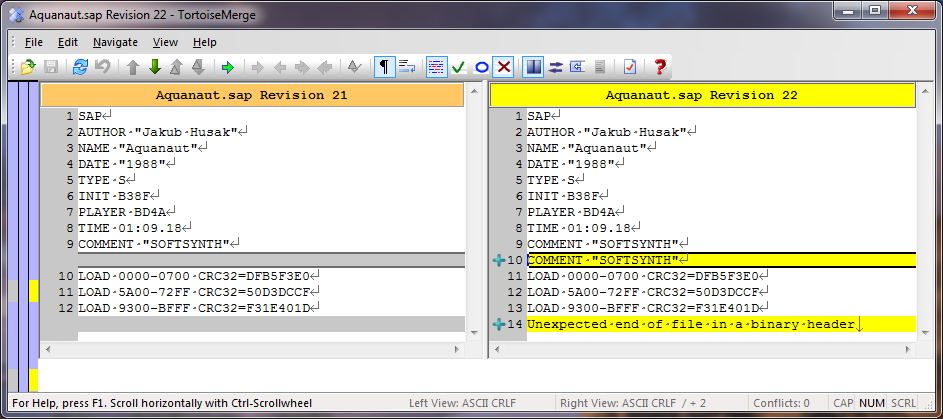The width and height of the screenshot is (943, 419).
Task: Click the Save floppy disk icon
Action: (51, 67)
